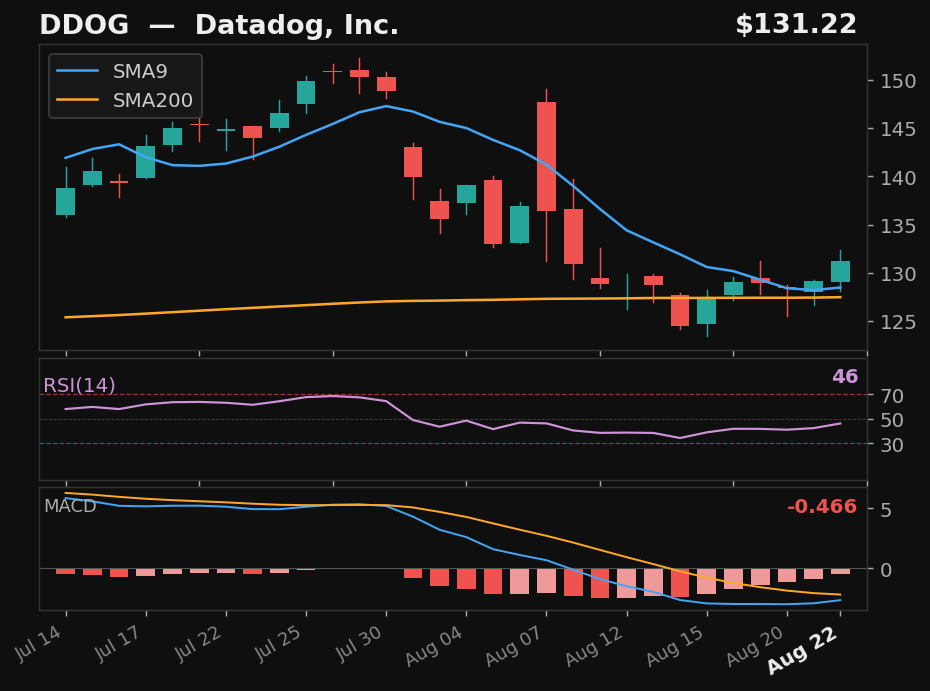This screenshot has width=930, height=691.
Task: Click the Jul 22 date label
Action: pos(198,643)
